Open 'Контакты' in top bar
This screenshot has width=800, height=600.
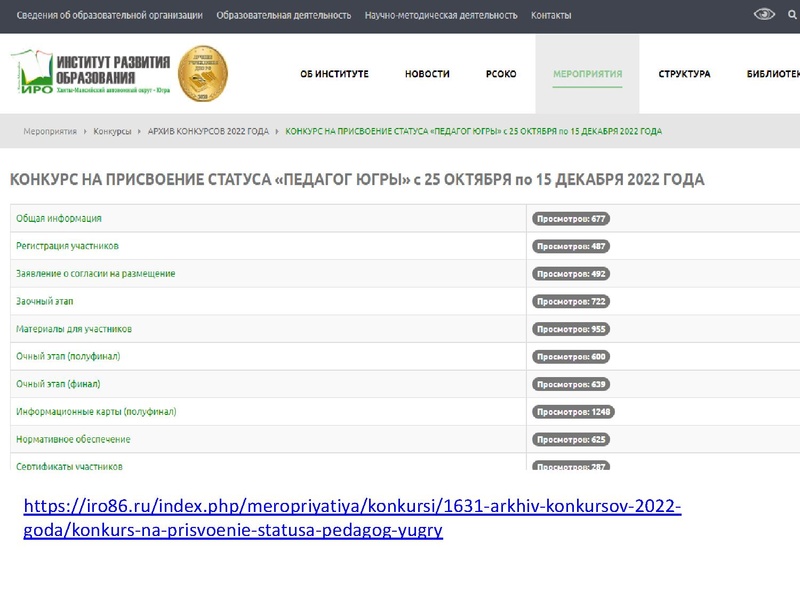coord(551,15)
